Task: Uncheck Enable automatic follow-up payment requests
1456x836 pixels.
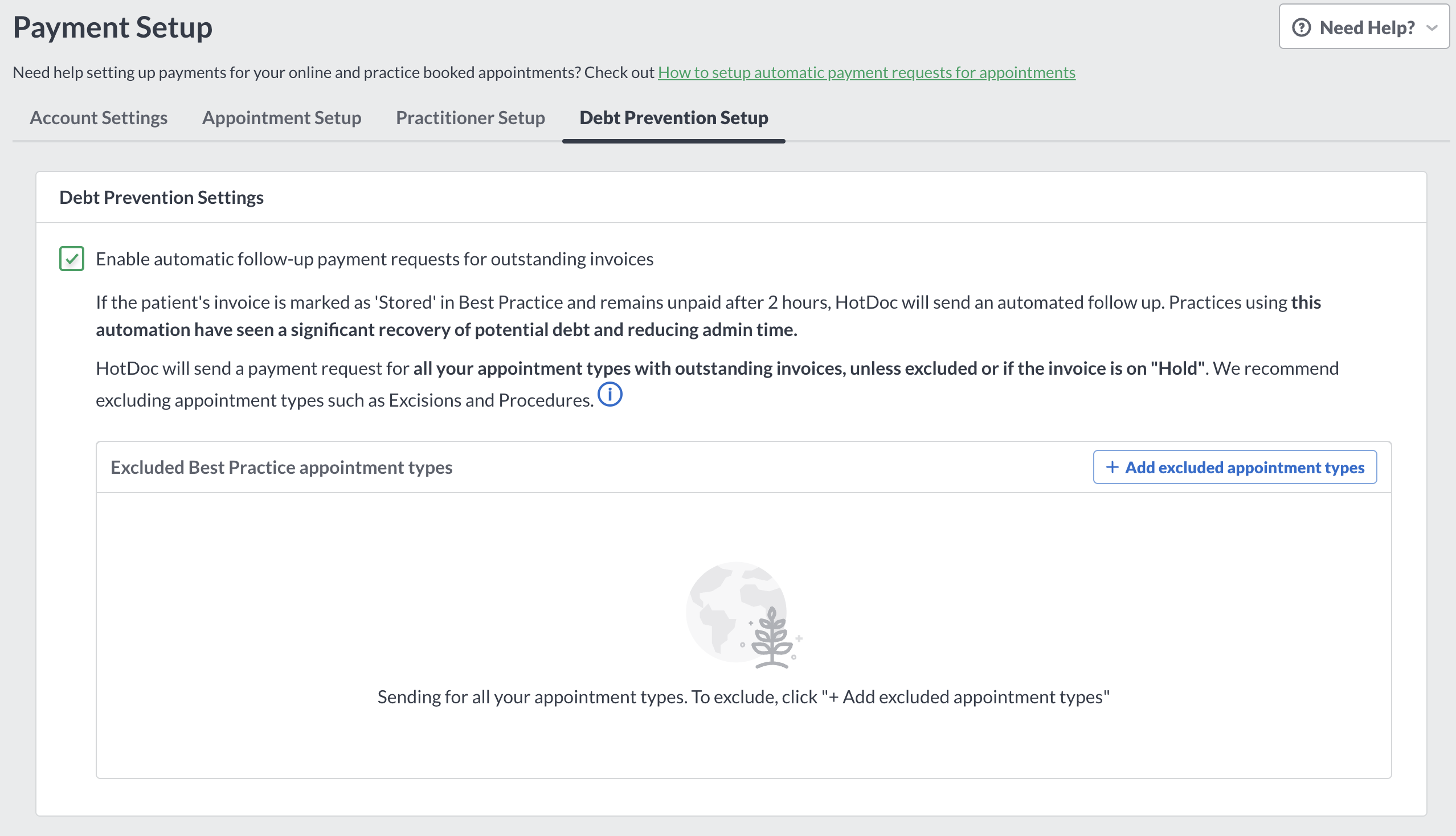Action: pos(72,259)
